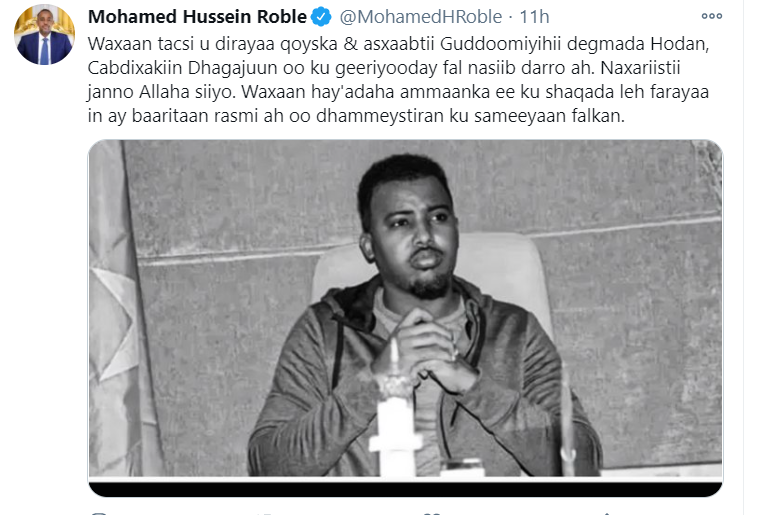Click the reply icon under the tweet
768x515 pixels.
99,513
